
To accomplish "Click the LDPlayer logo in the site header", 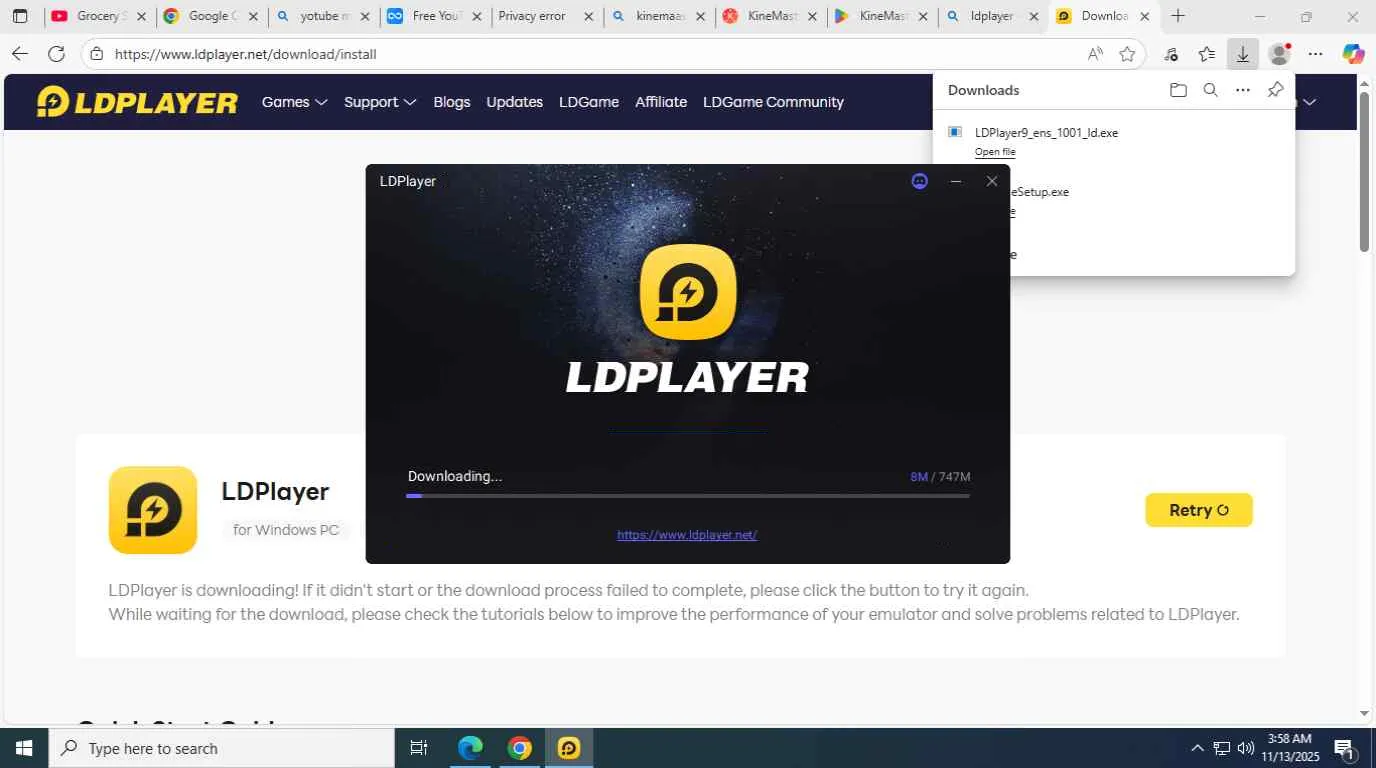I will coord(137,102).
